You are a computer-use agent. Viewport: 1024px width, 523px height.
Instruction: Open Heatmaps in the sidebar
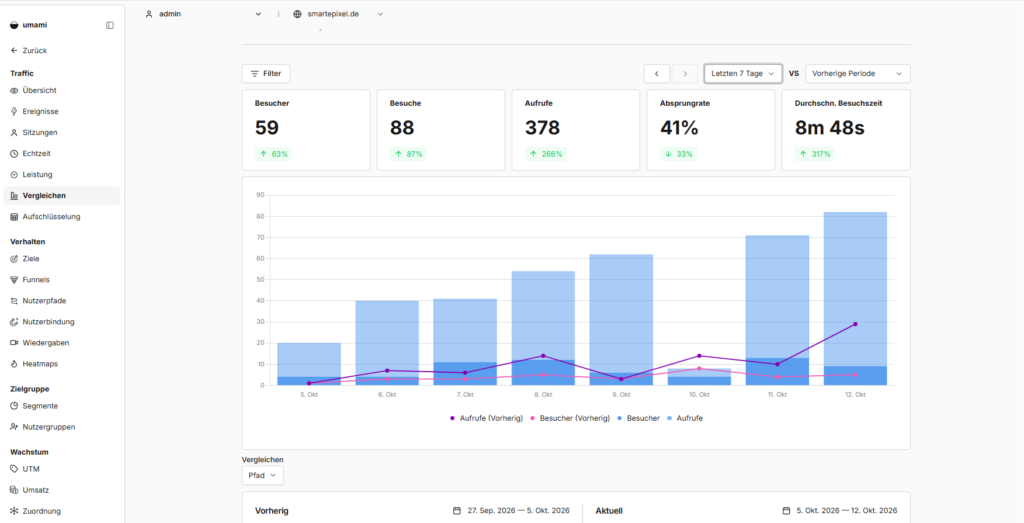point(62,364)
